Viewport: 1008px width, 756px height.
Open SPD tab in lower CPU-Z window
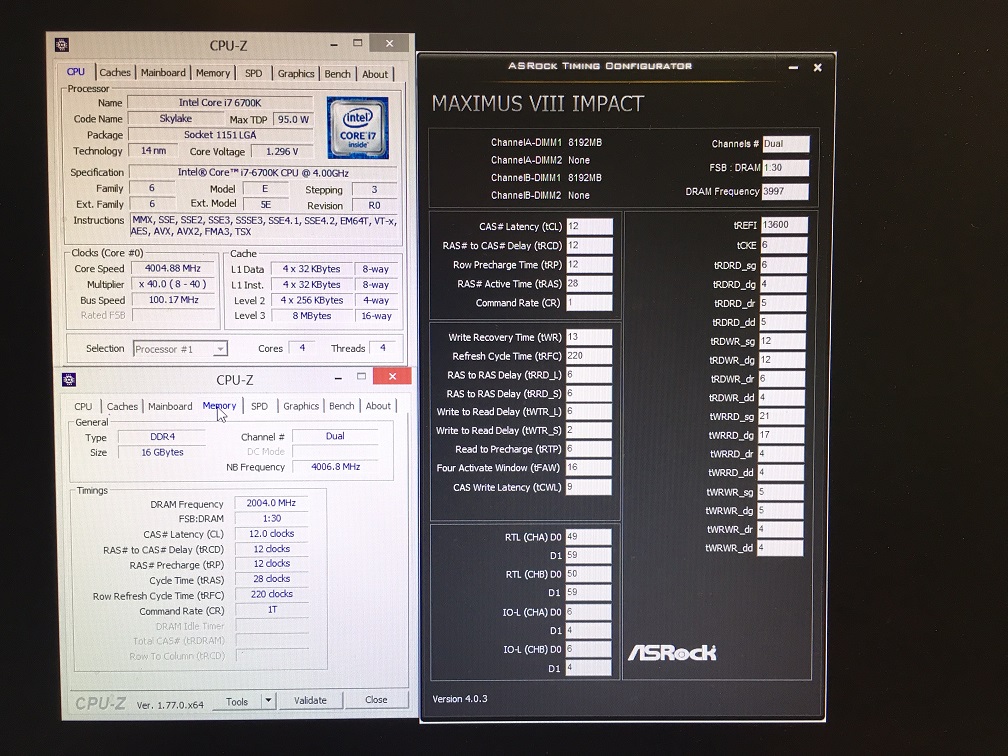coord(259,406)
